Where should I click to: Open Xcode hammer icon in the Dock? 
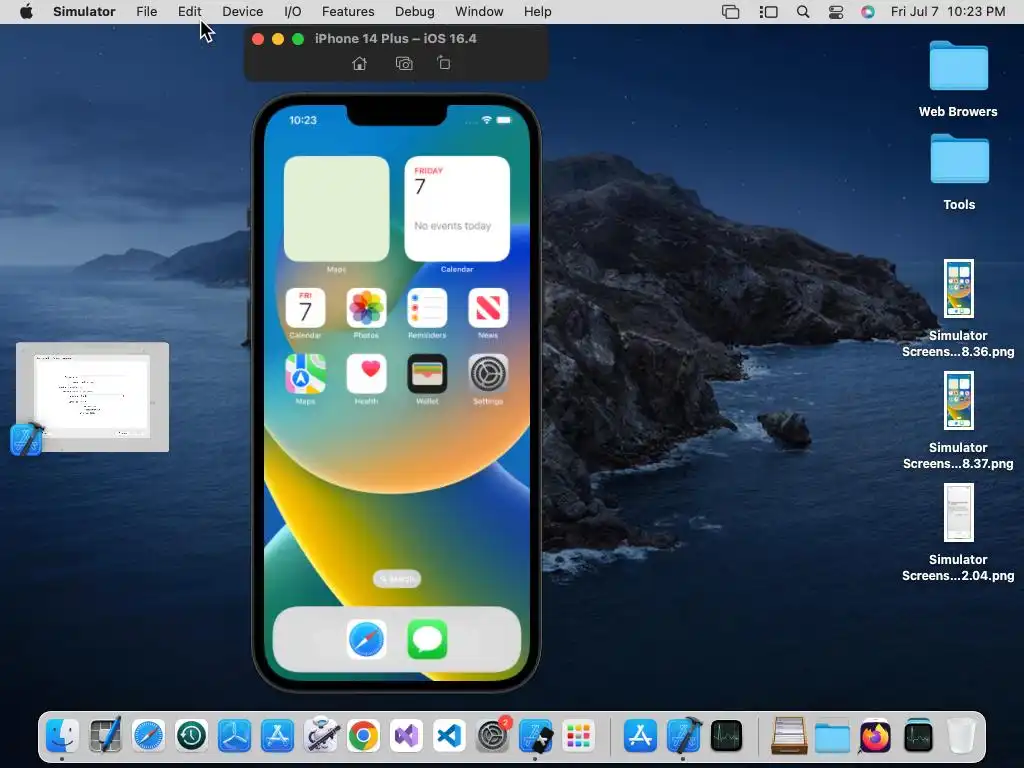click(x=684, y=736)
